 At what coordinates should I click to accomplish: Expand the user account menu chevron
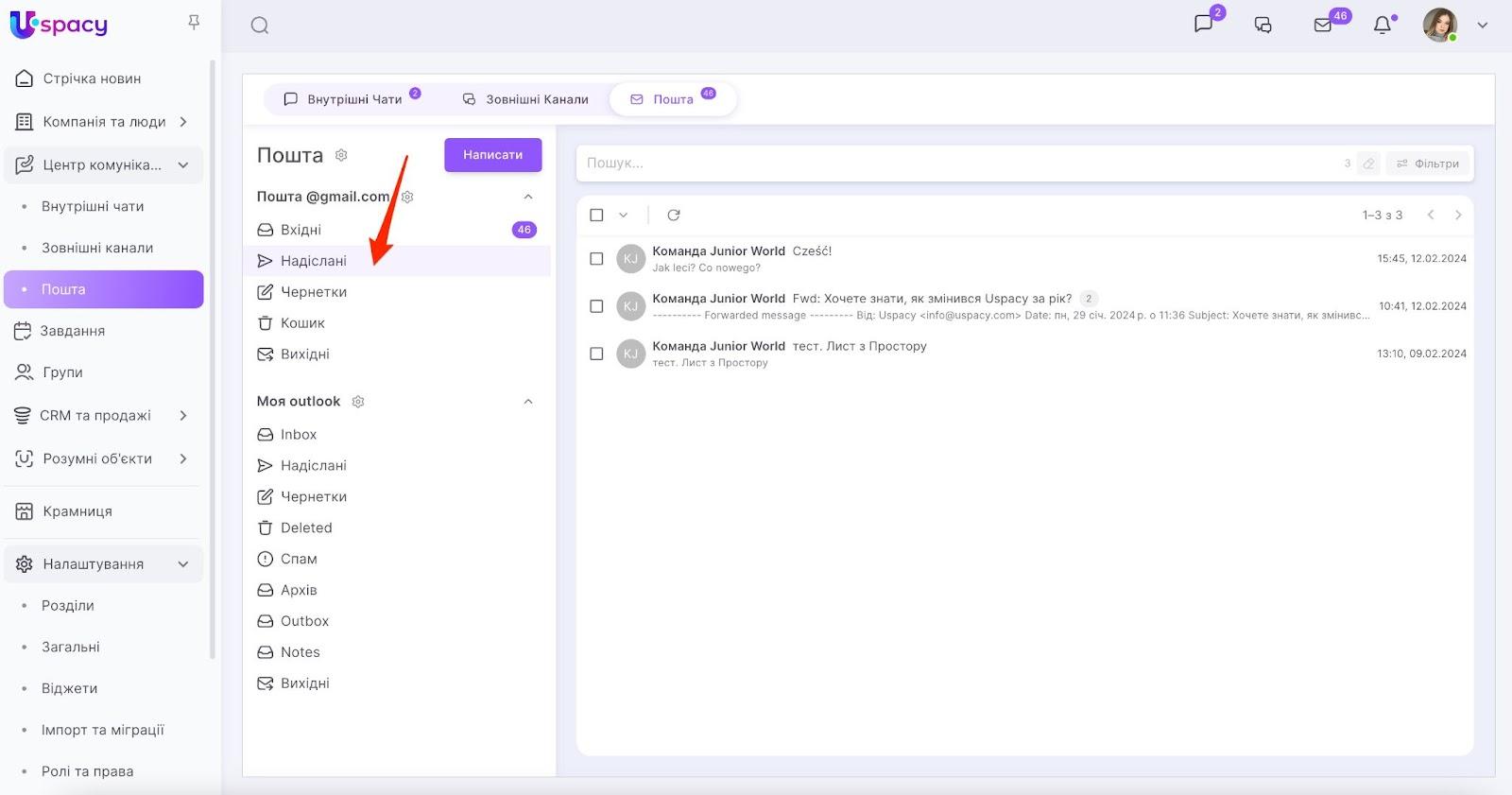pos(1483,26)
